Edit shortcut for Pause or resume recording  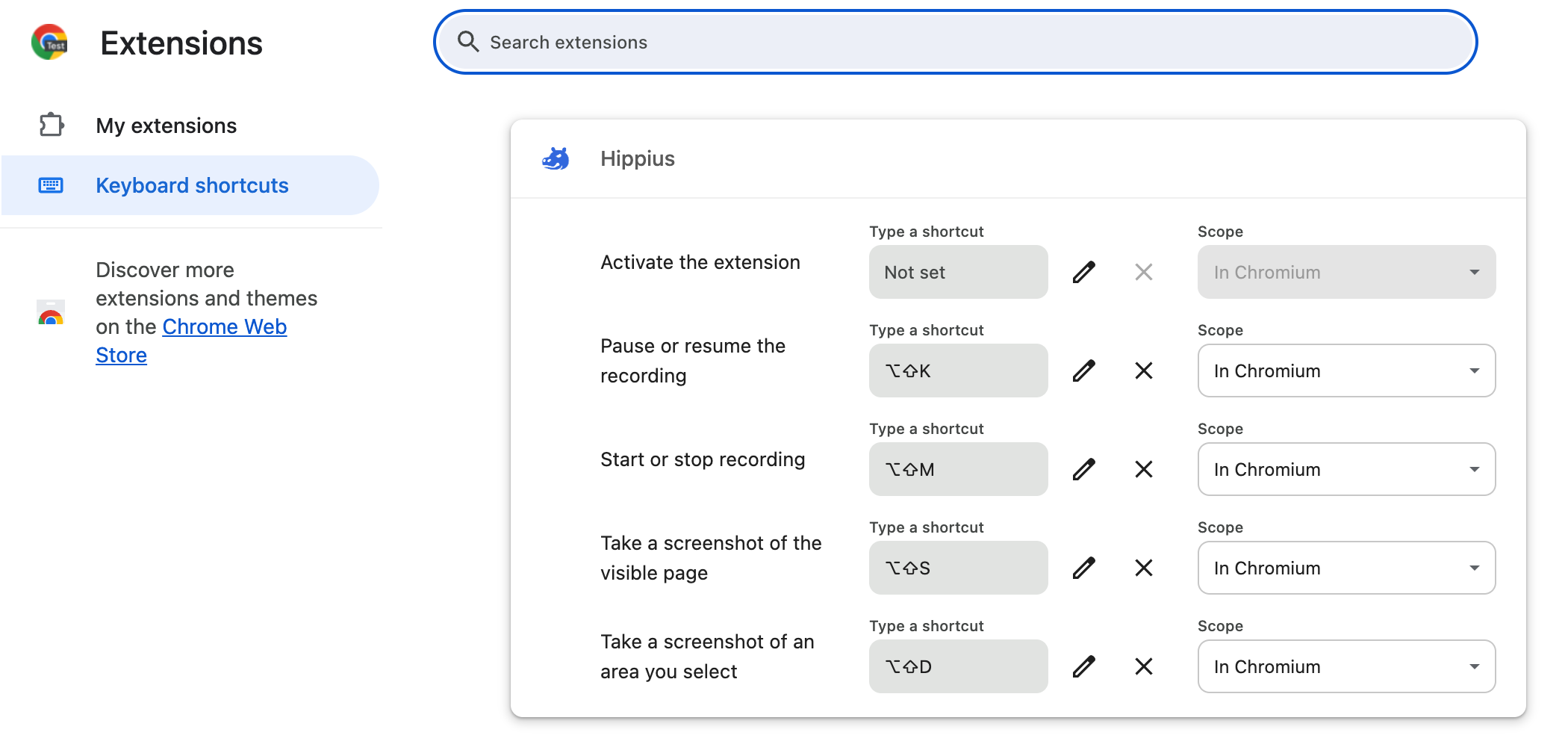(x=1084, y=371)
